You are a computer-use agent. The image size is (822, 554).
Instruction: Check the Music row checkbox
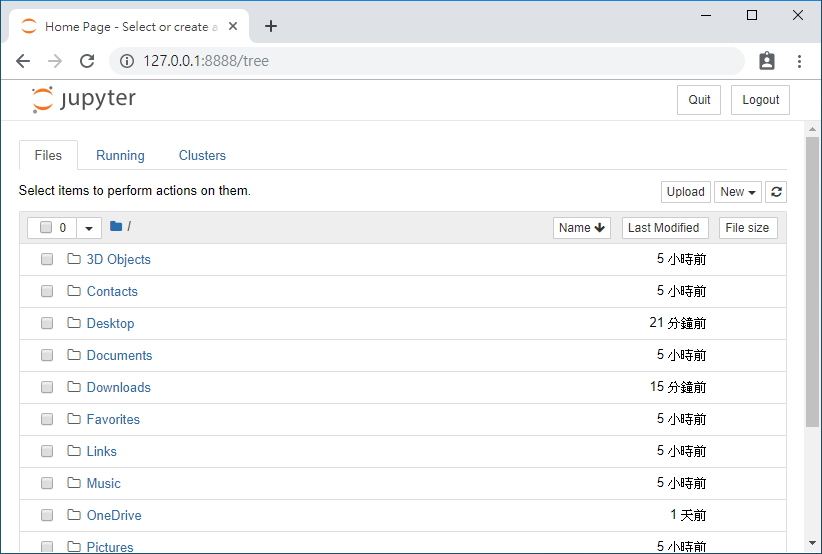(47, 483)
